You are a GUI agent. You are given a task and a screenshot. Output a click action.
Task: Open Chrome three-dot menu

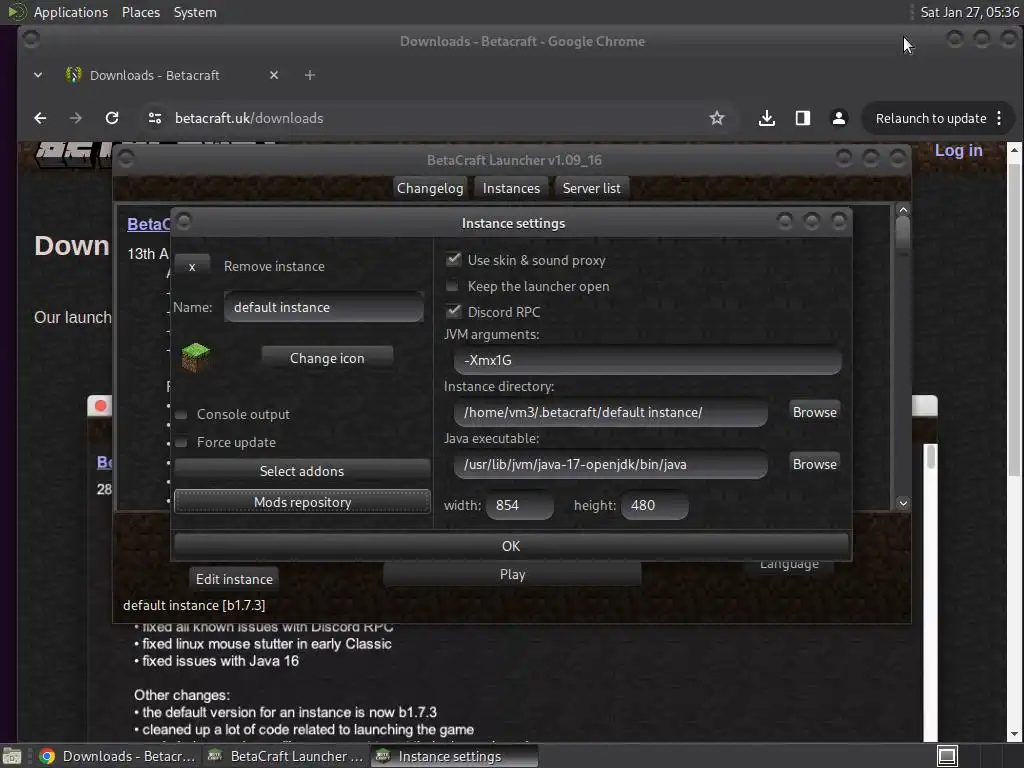pos(999,118)
